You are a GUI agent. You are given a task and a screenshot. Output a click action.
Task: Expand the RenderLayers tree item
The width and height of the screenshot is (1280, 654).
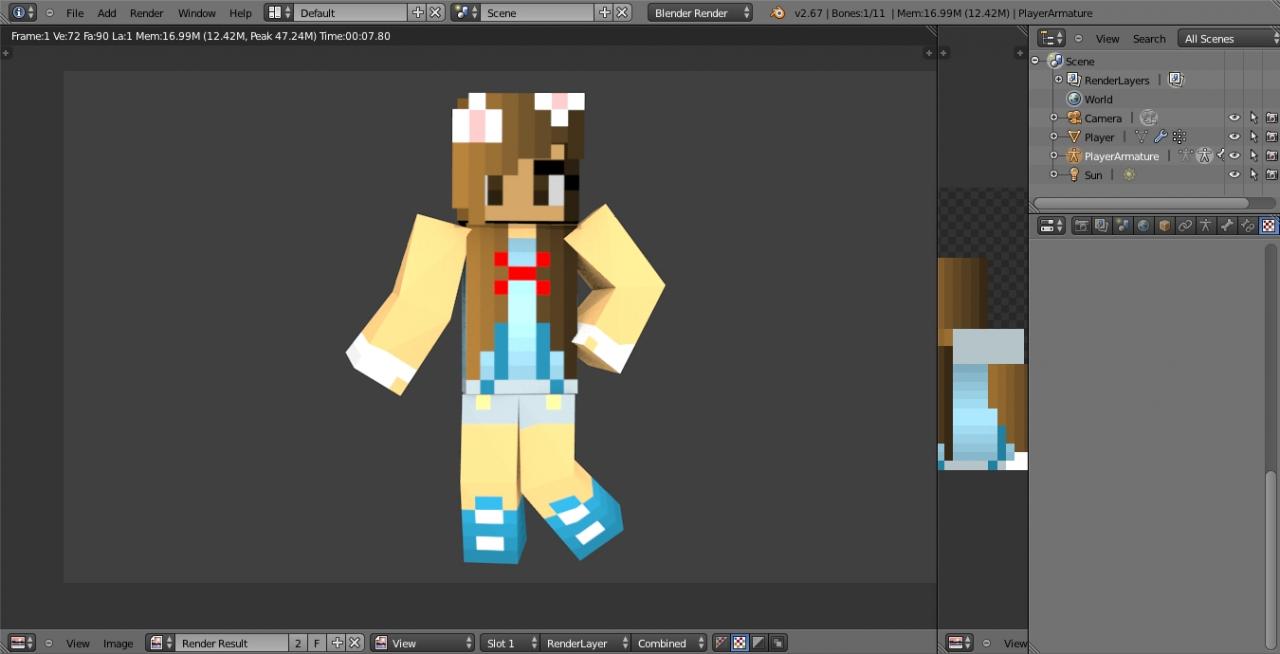1058,80
